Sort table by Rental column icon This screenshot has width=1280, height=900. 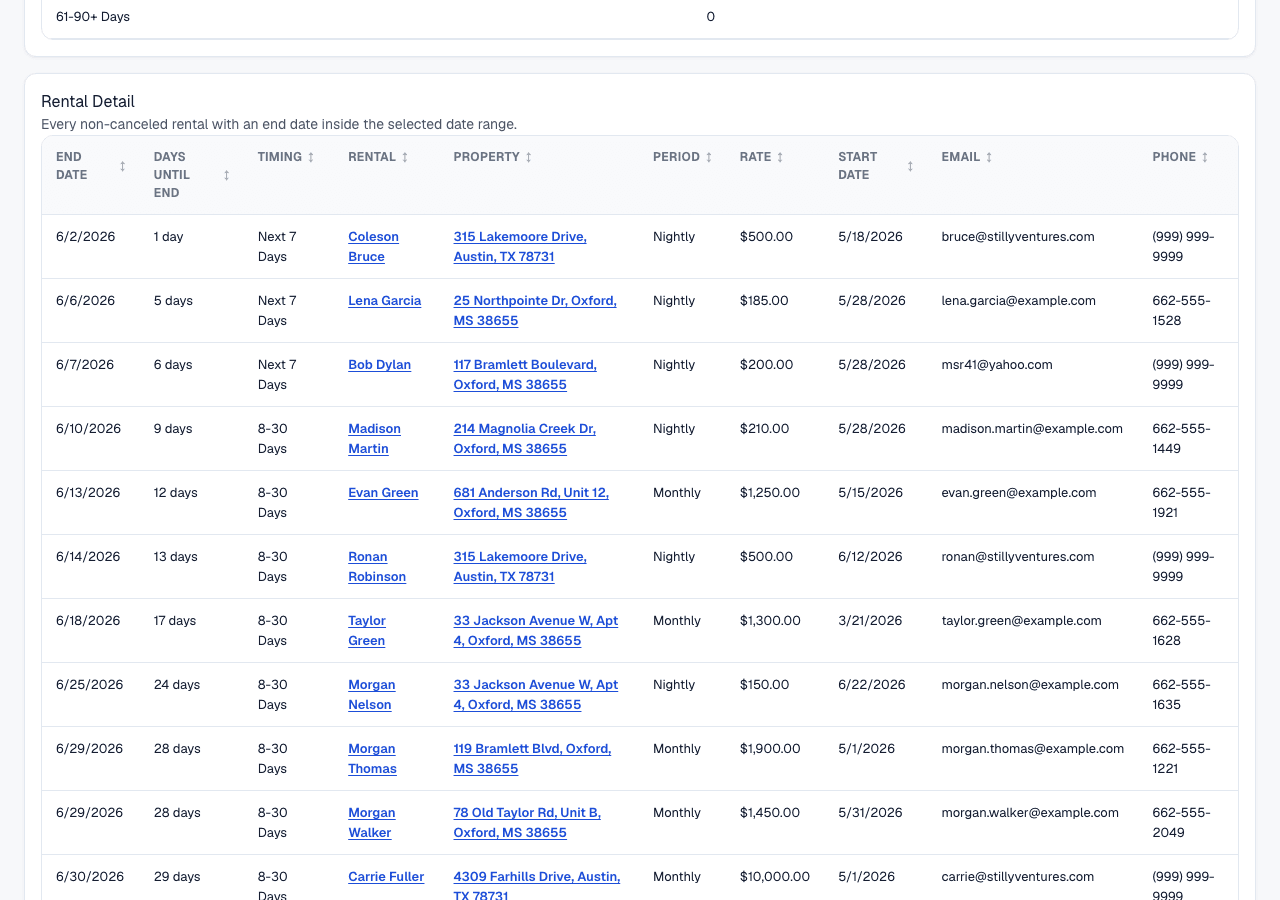click(x=405, y=157)
